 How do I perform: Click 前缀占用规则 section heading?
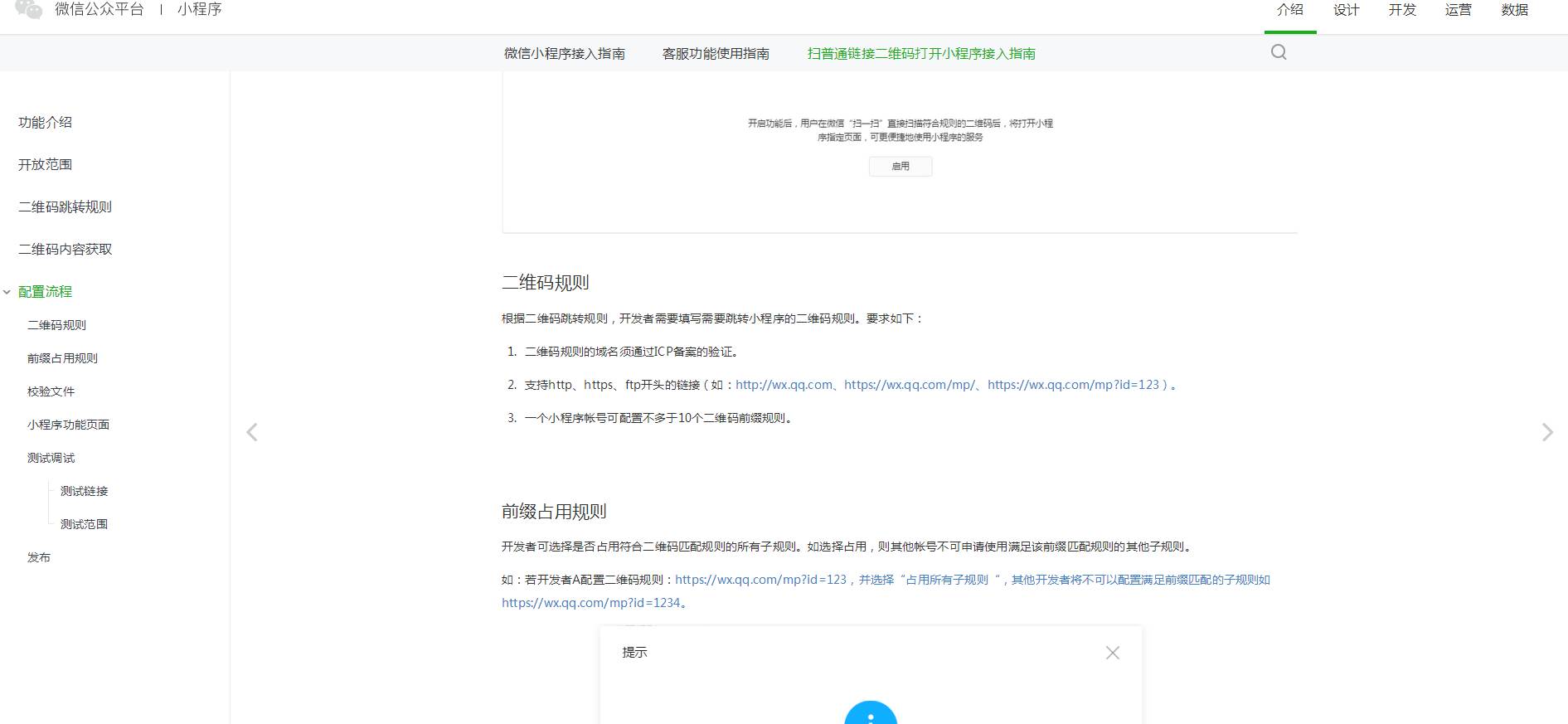click(554, 512)
